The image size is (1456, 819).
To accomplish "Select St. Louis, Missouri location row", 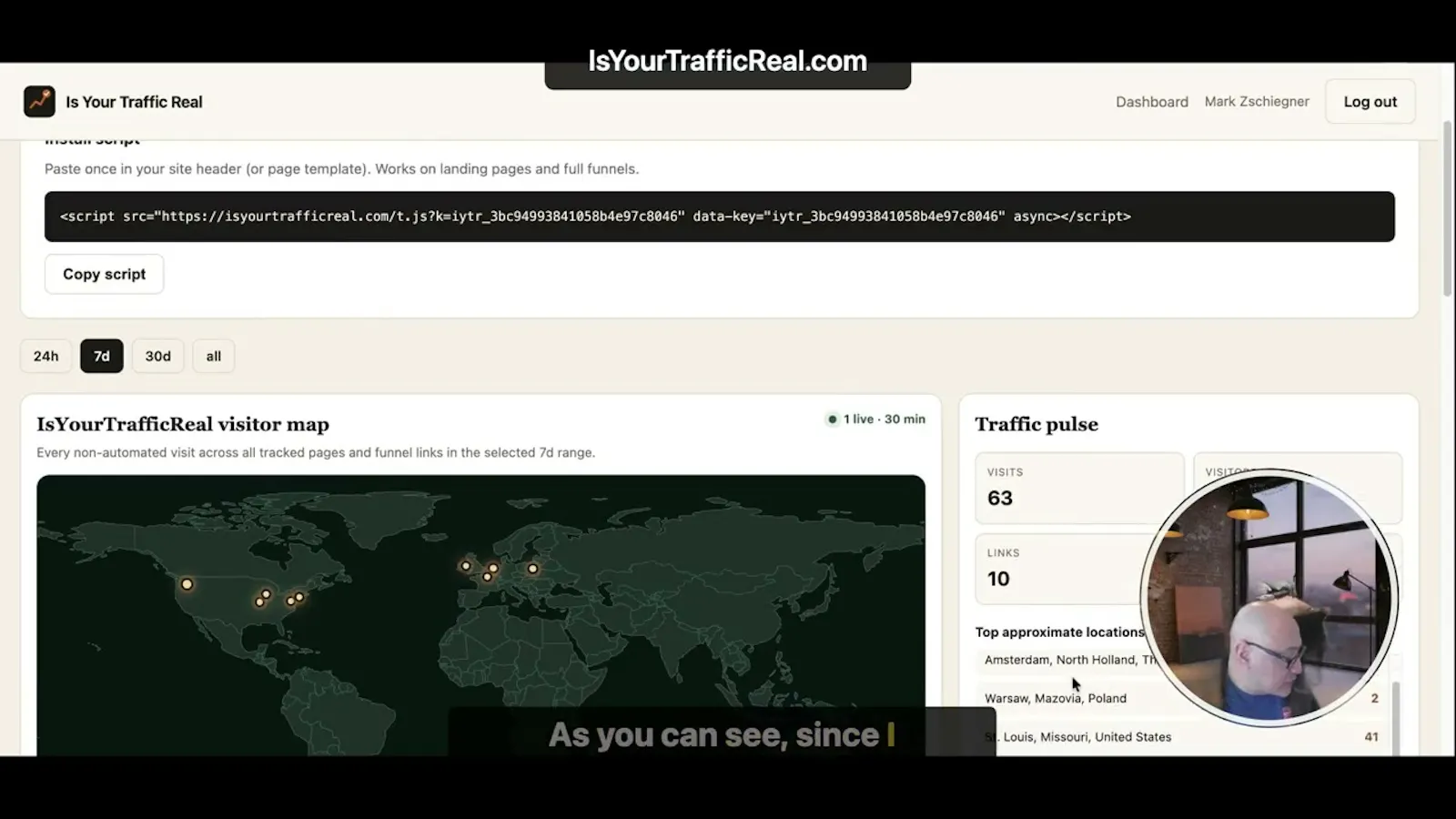I will pyautogui.click(x=1183, y=737).
